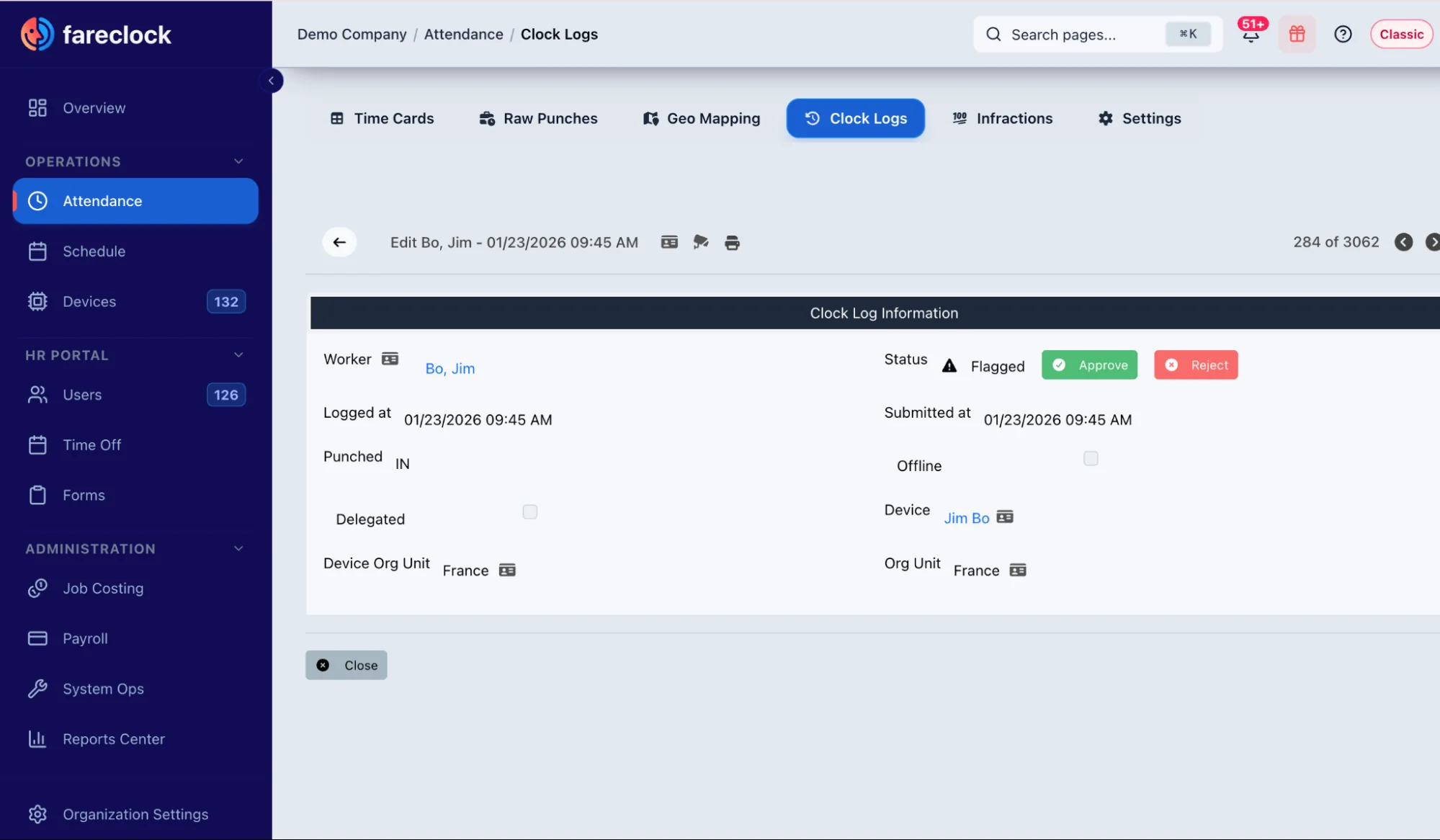This screenshot has width=1440, height=840.
Task: Open the help question mark icon
Action: (1343, 34)
